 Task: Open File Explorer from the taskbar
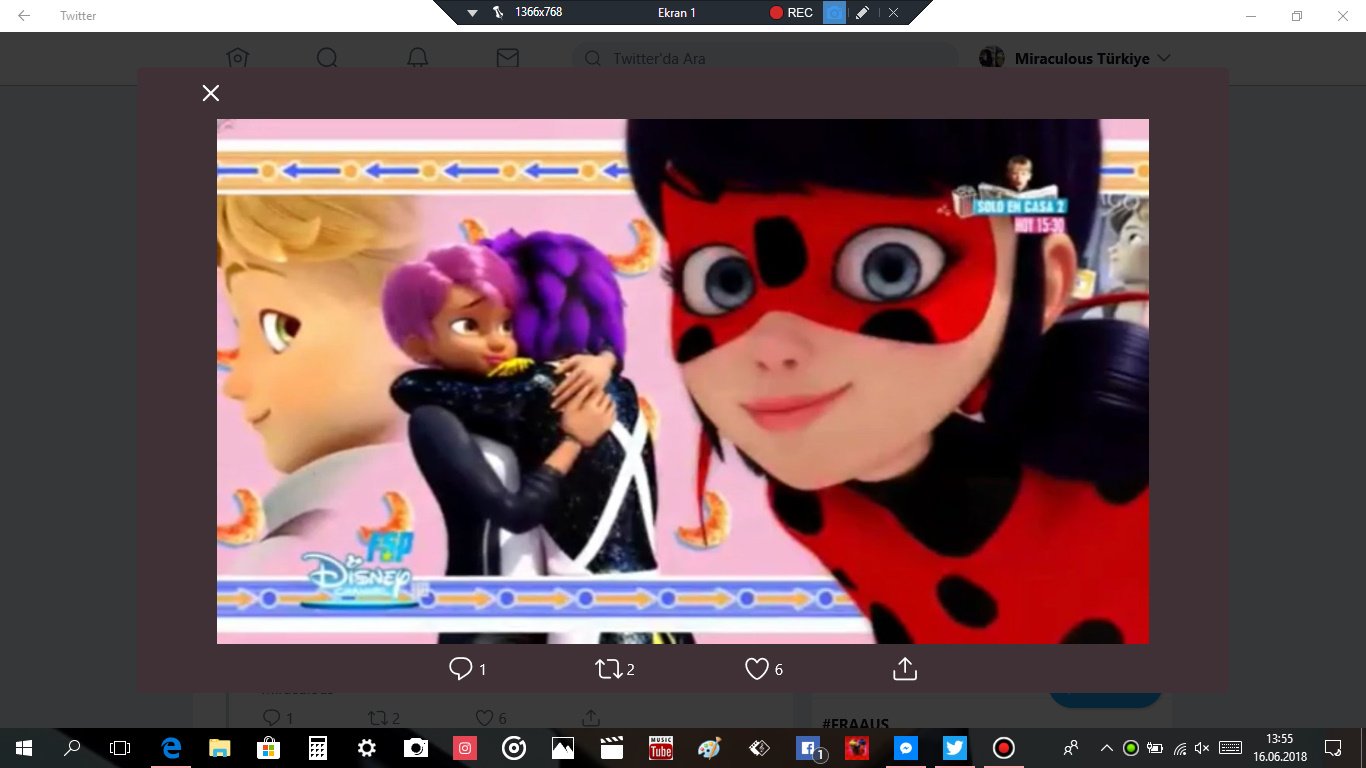220,748
